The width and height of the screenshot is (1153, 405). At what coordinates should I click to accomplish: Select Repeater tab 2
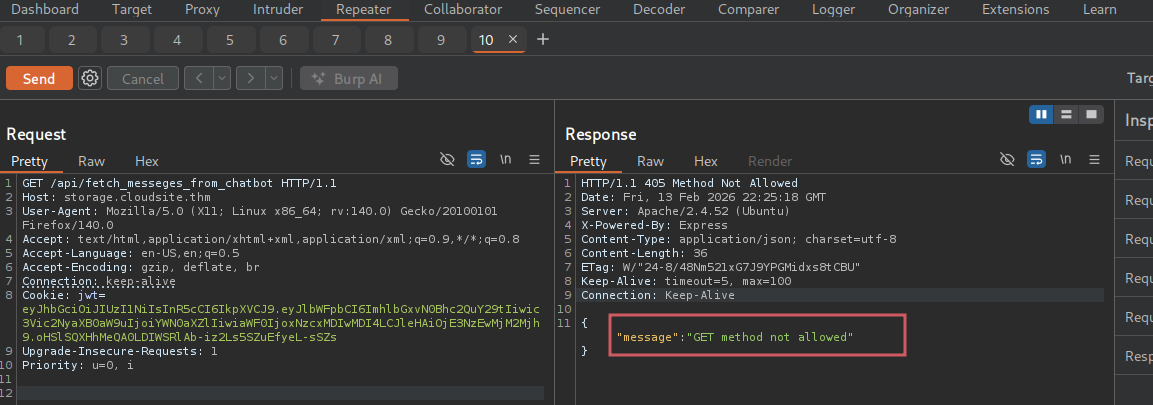click(x=71, y=40)
